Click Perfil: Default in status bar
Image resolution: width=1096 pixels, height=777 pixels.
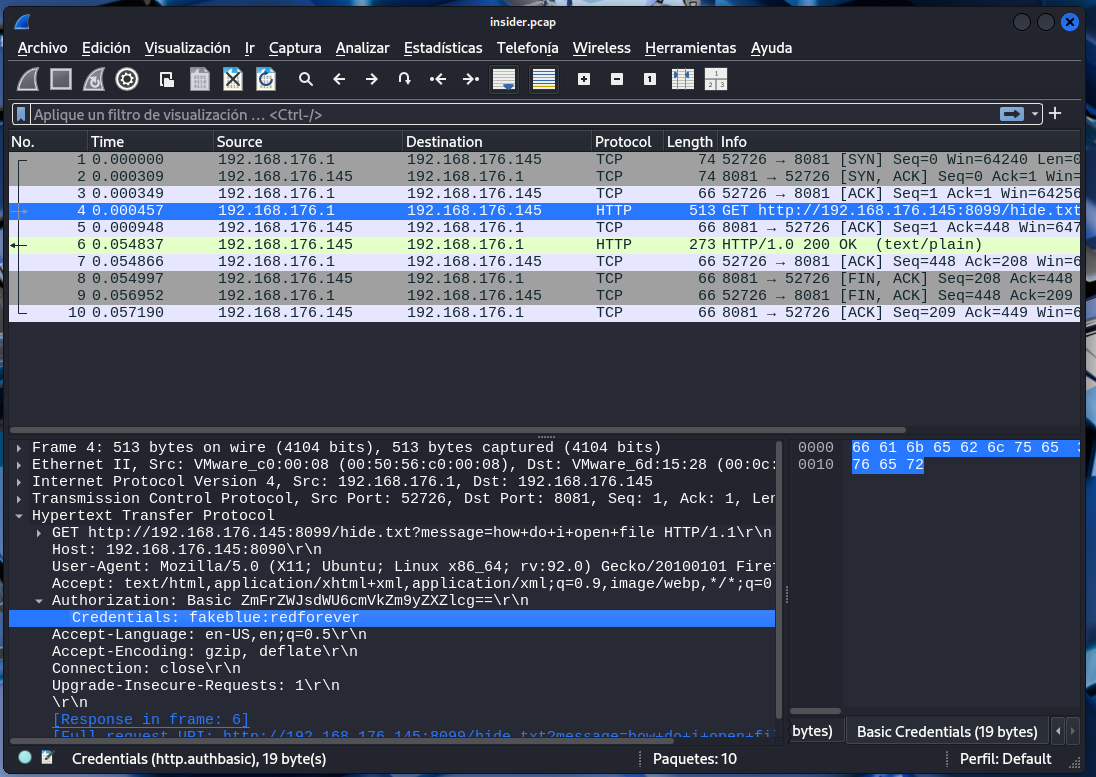coord(1005,759)
